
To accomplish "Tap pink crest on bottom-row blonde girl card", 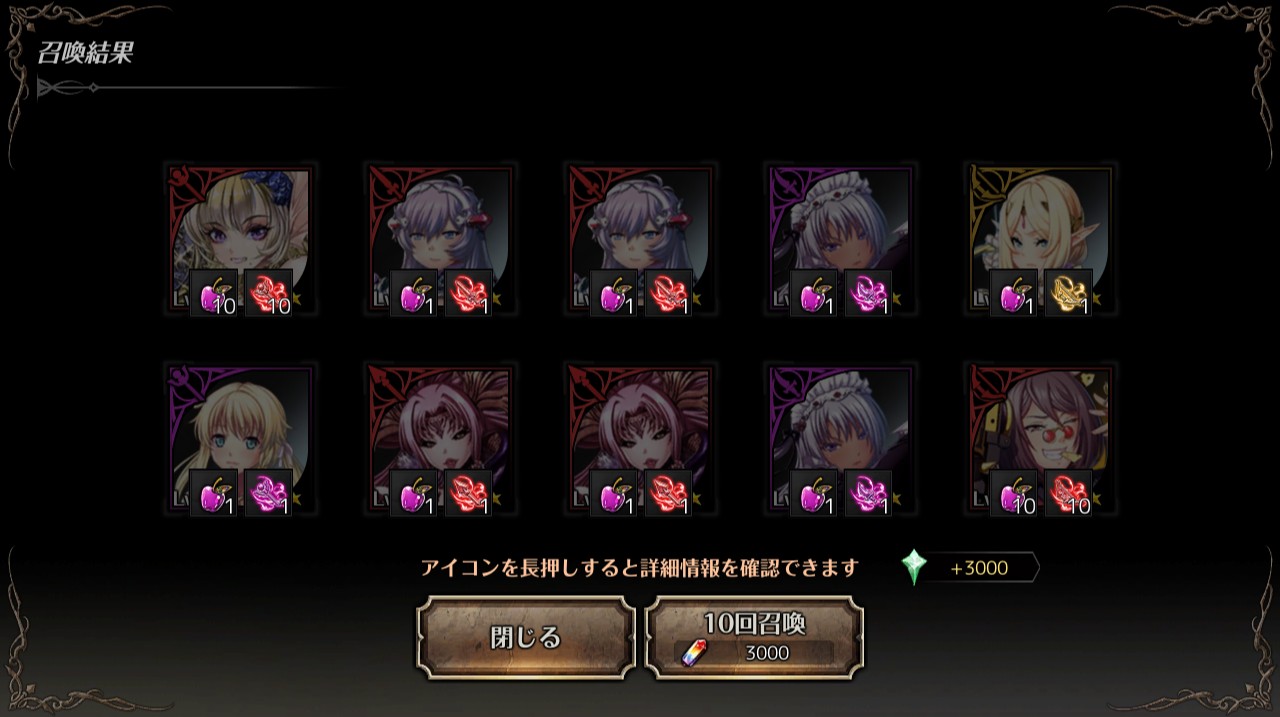I will (x=269, y=494).
